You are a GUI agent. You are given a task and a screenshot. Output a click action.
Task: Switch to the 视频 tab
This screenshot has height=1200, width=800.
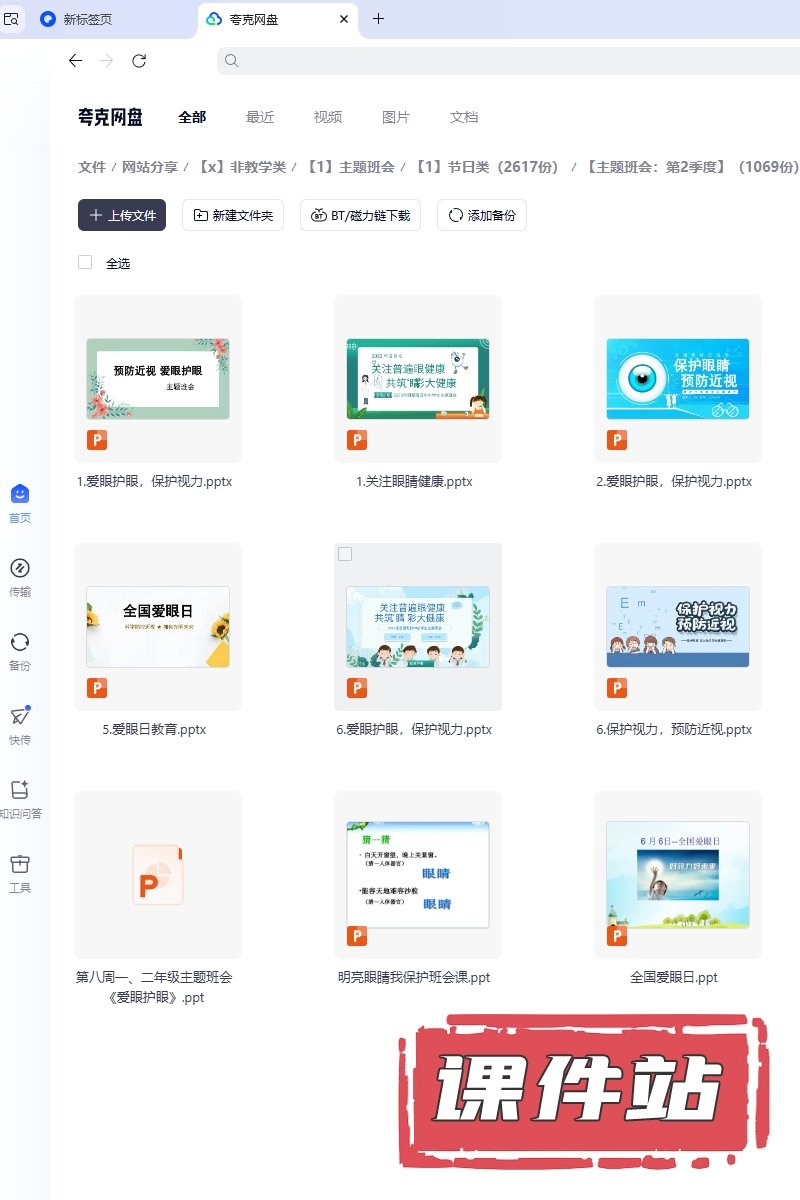coord(328,117)
